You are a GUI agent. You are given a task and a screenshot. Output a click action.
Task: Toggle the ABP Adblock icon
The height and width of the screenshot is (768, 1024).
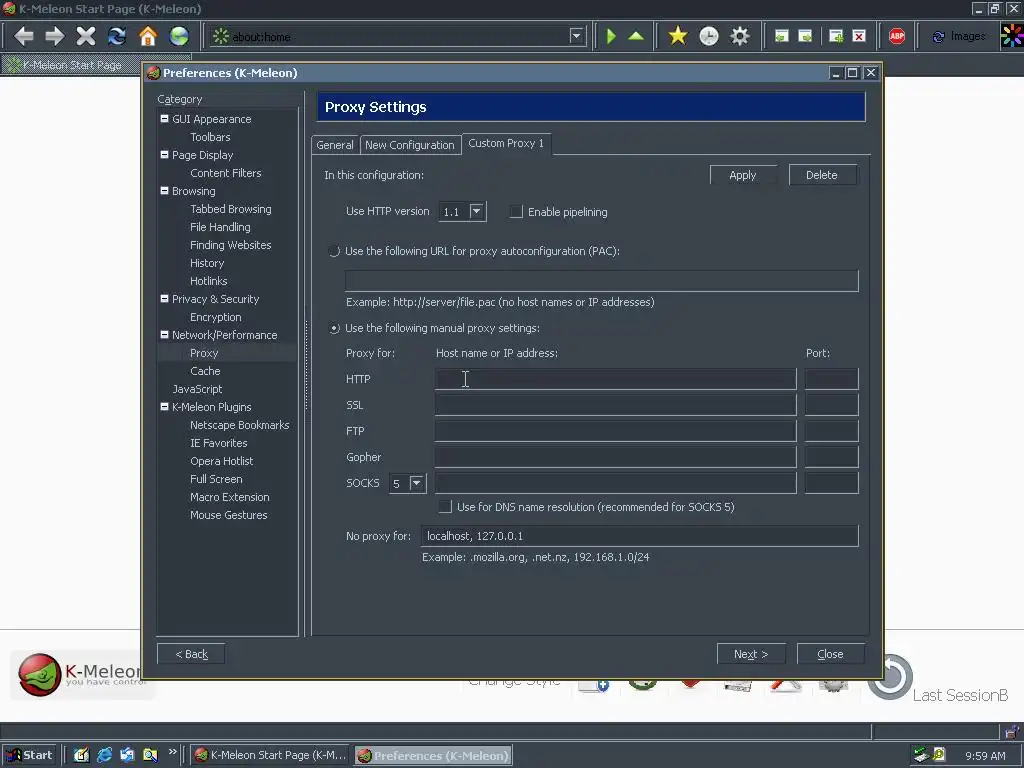(x=897, y=36)
